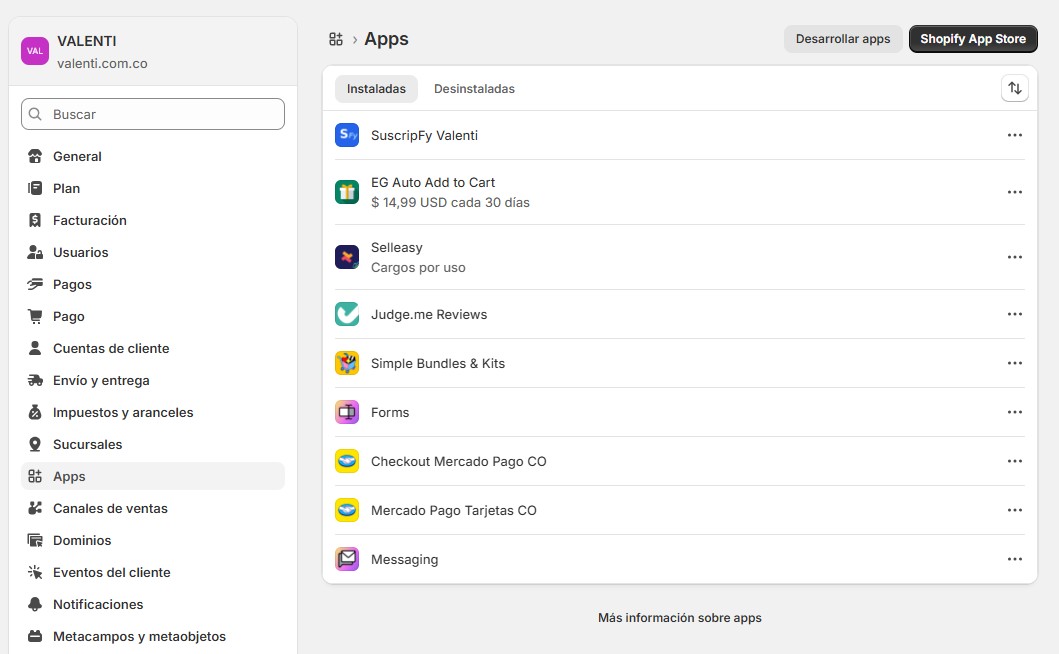Open options menu for Selleasy
The image size is (1059, 654).
1014,257
